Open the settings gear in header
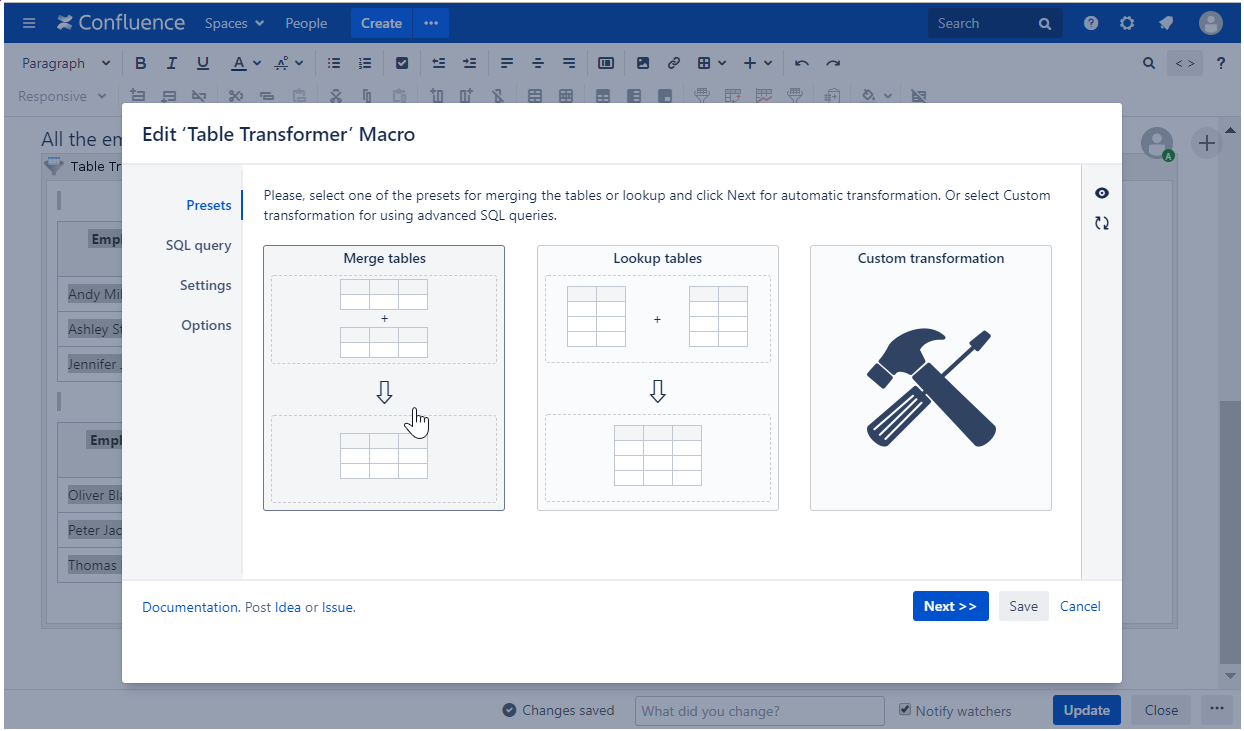Screen dimensions: 1244x731 point(1127,23)
